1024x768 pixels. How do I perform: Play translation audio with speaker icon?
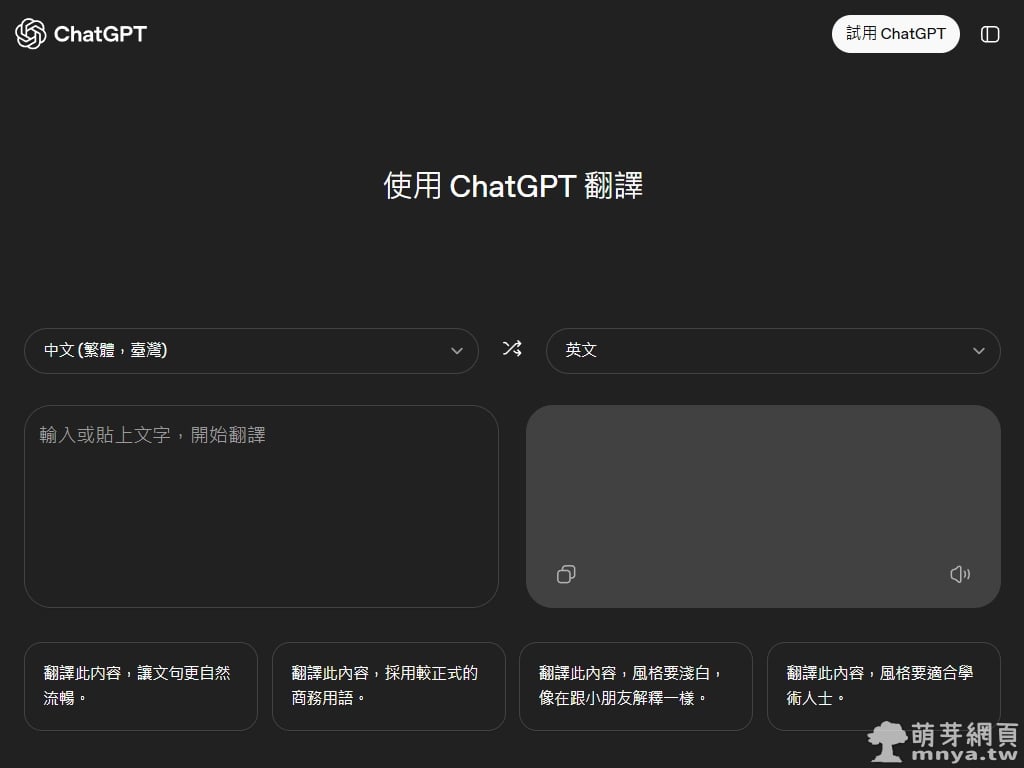959,574
